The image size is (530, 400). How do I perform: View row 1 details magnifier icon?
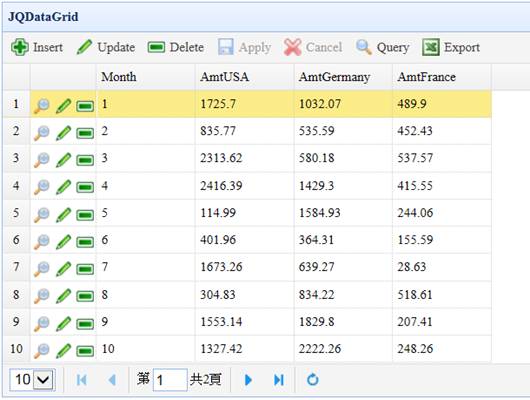[x=42, y=105]
